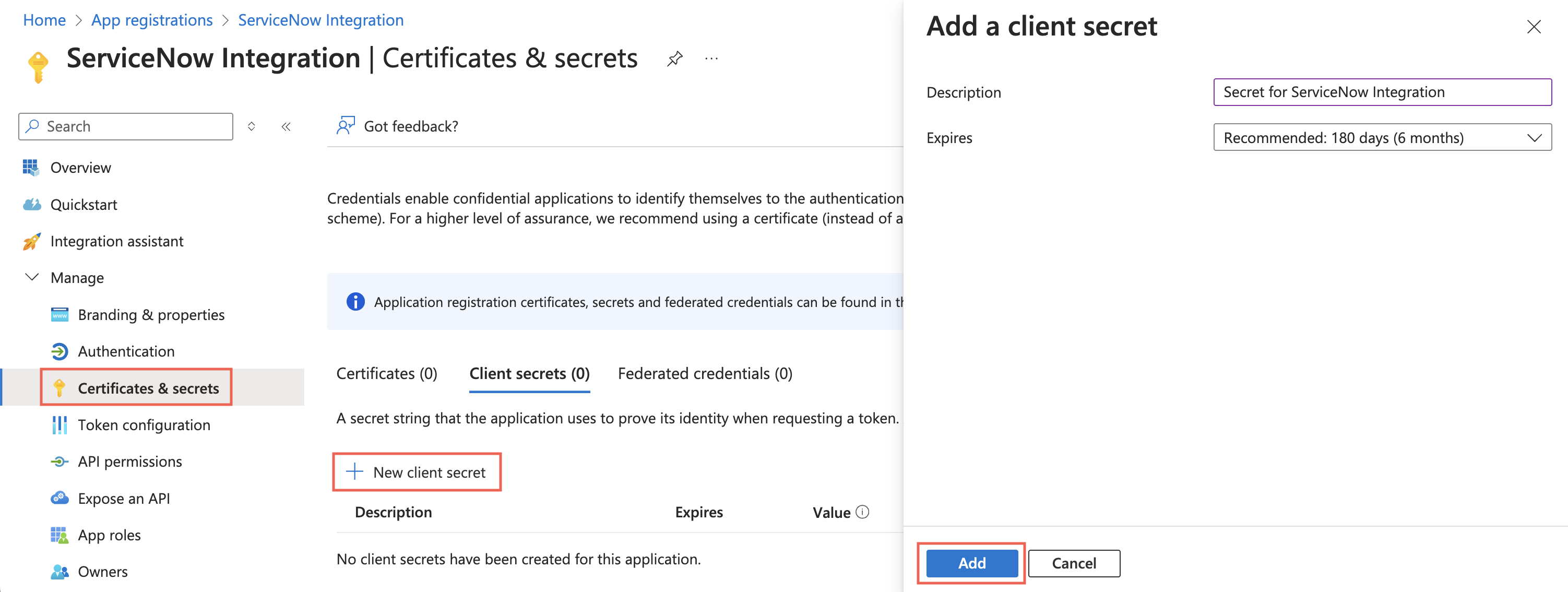Click the blue info icon in the banner

tap(355, 302)
